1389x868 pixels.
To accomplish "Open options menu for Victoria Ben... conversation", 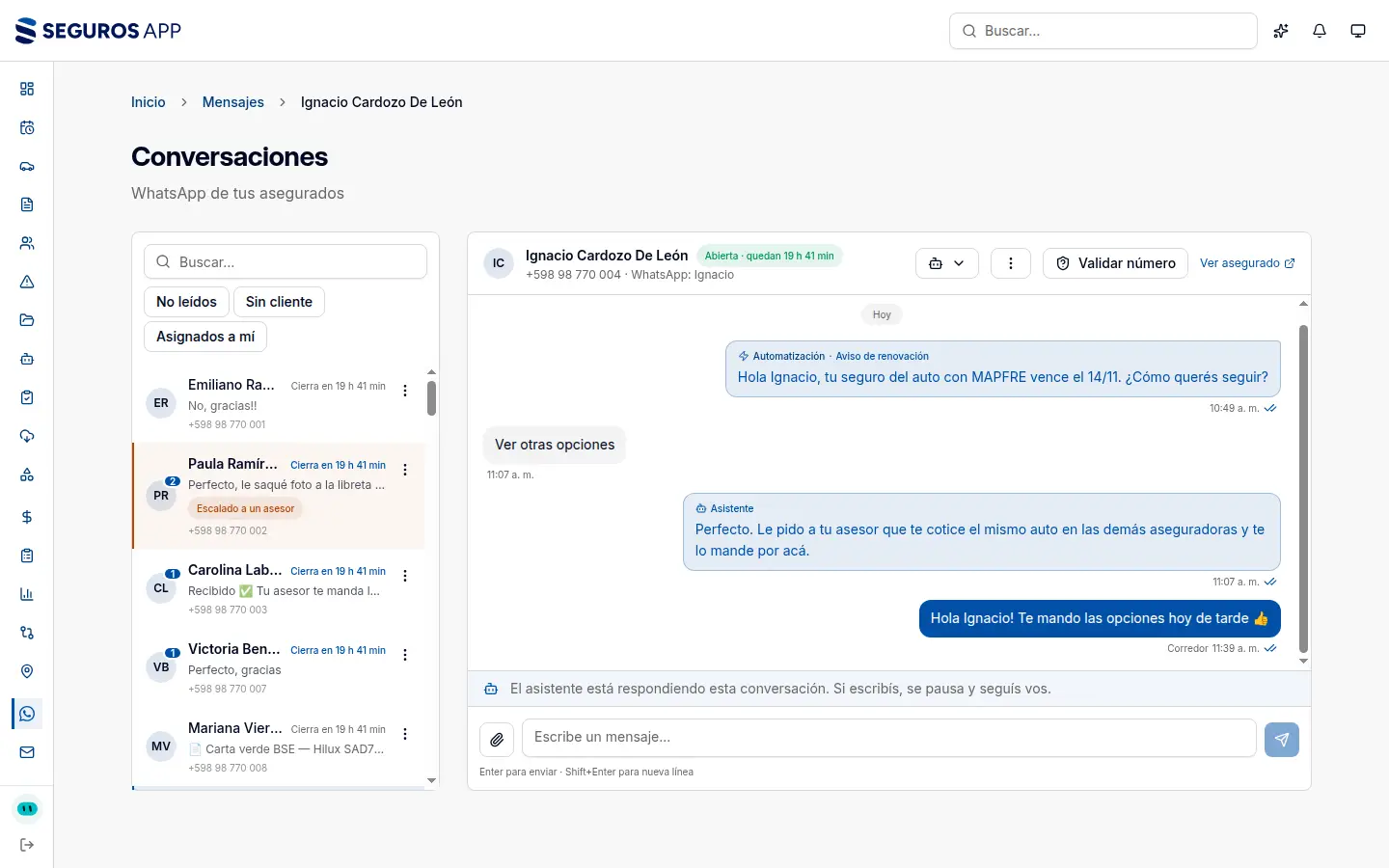I will [x=405, y=655].
